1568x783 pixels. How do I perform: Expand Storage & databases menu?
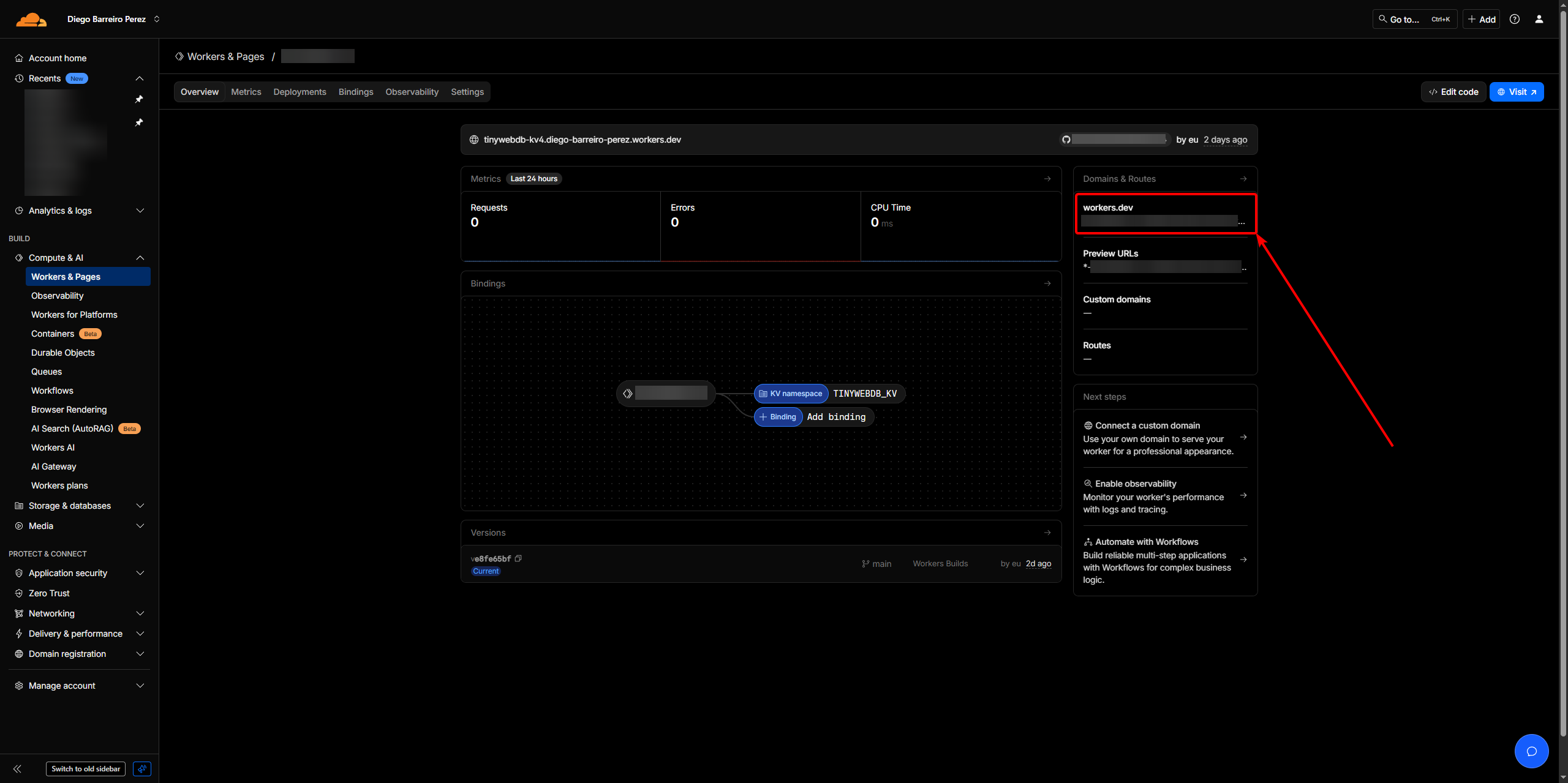point(140,506)
